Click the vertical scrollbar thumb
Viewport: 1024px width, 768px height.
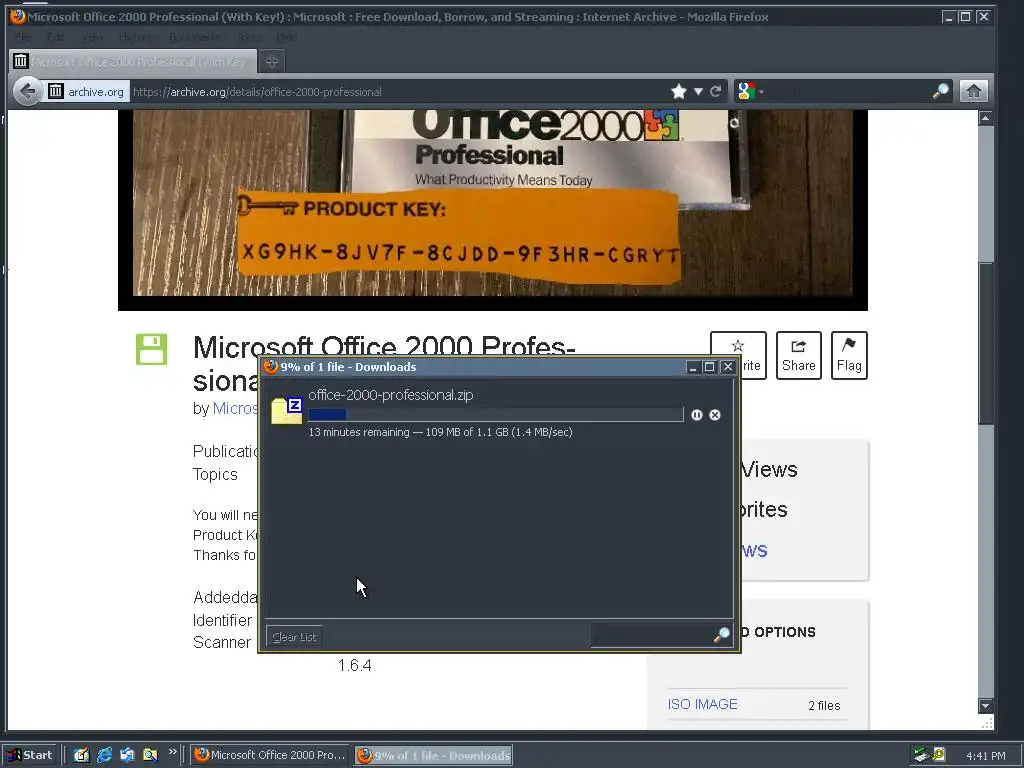(985, 343)
